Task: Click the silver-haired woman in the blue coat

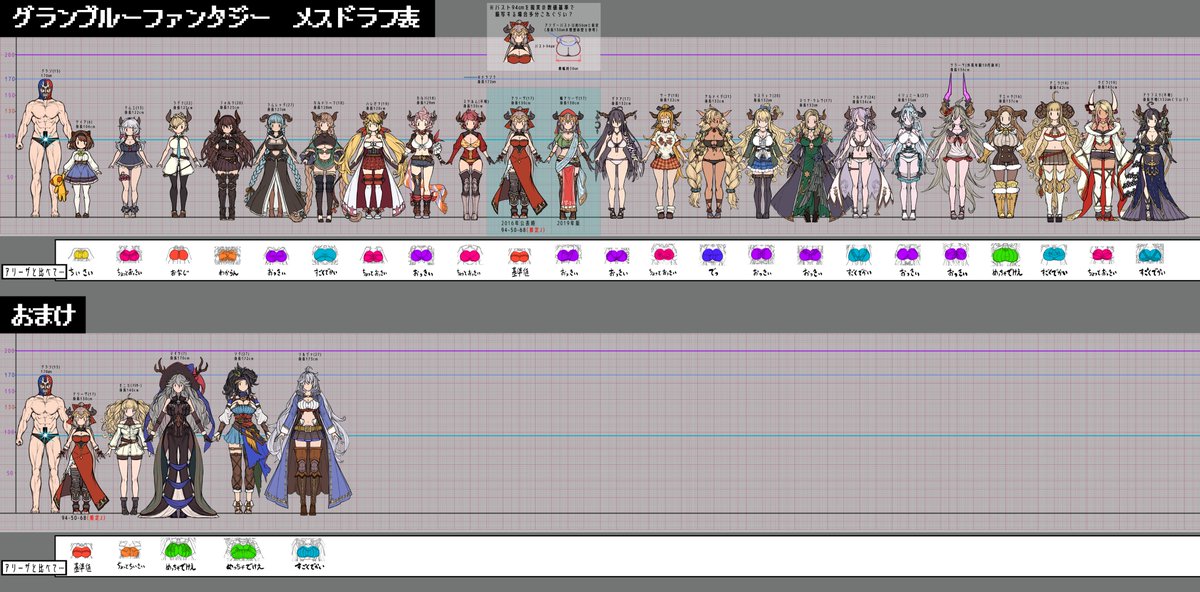Action: point(309,440)
